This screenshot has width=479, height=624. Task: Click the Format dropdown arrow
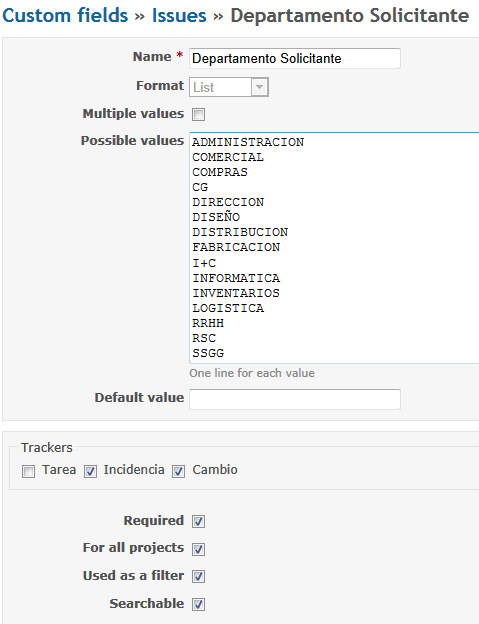[x=259, y=87]
